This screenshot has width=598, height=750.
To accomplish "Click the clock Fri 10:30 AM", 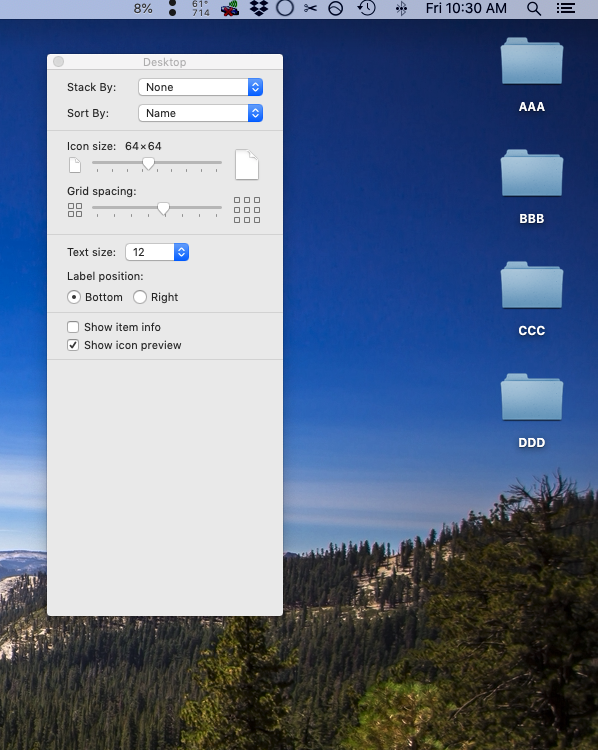I will [x=466, y=9].
